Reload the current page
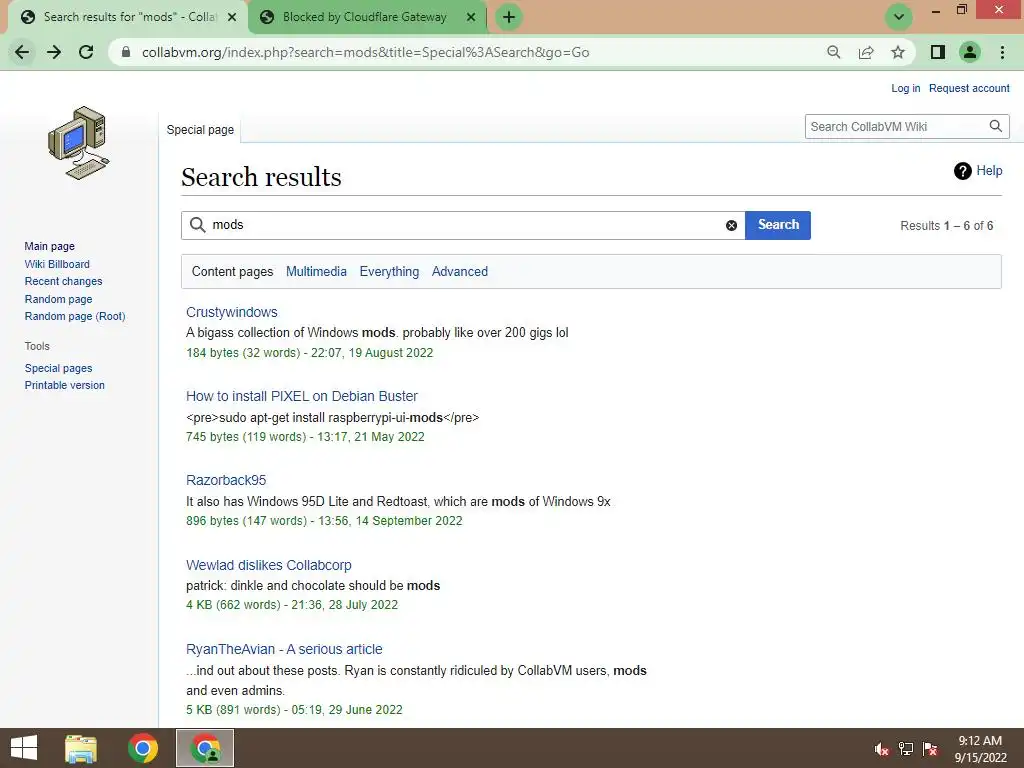Image resolution: width=1024 pixels, height=768 pixels. click(86, 52)
